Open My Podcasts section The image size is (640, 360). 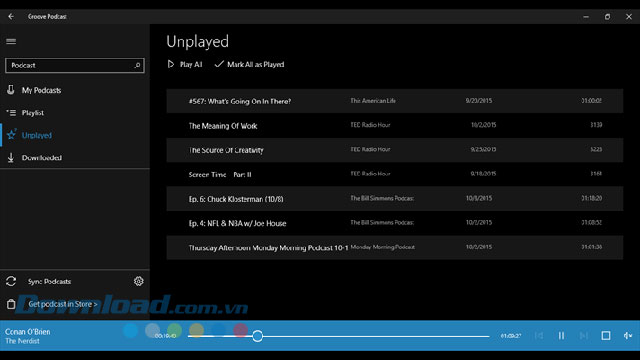(x=75, y=90)
